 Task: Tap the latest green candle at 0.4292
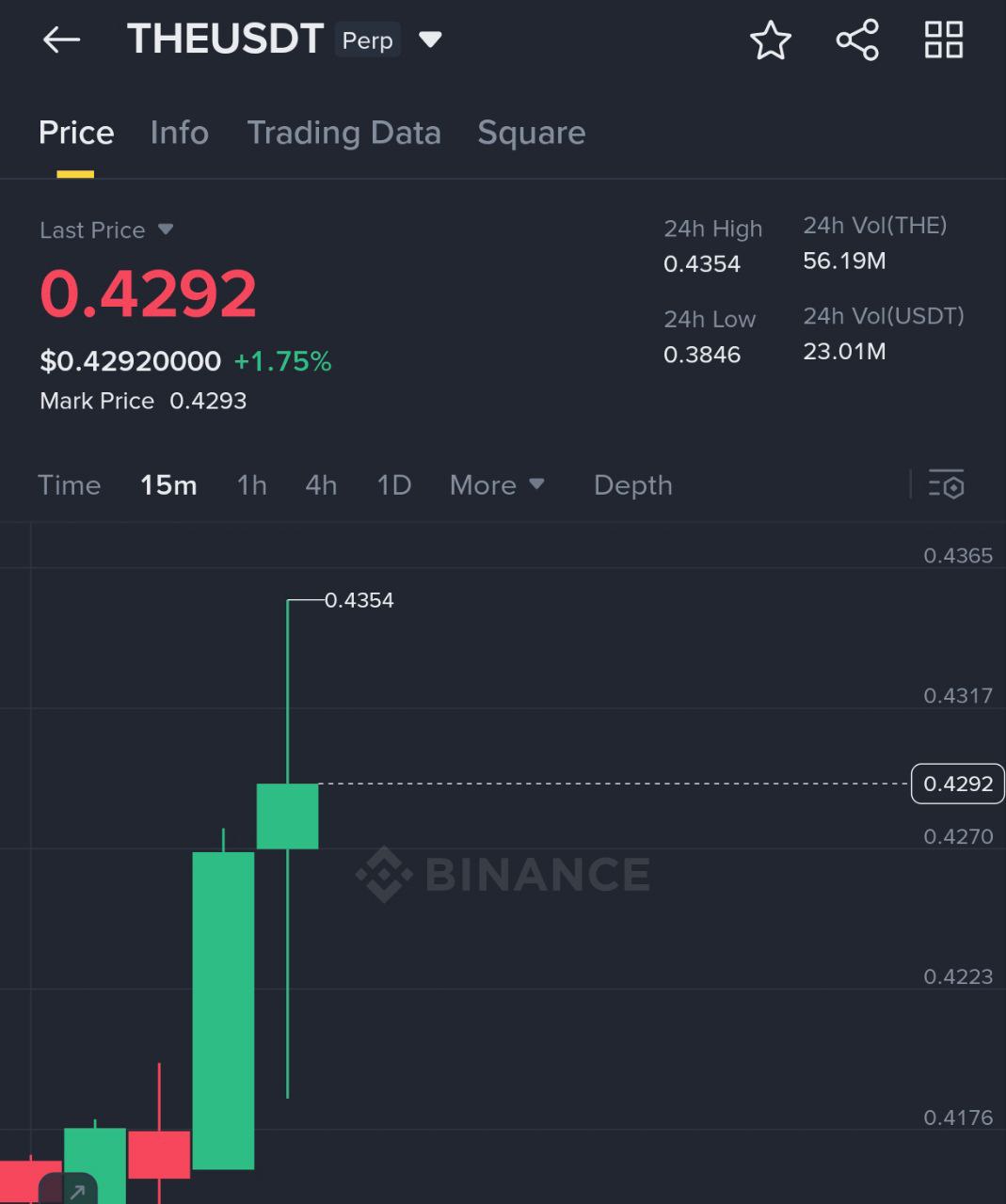(287, 816)
